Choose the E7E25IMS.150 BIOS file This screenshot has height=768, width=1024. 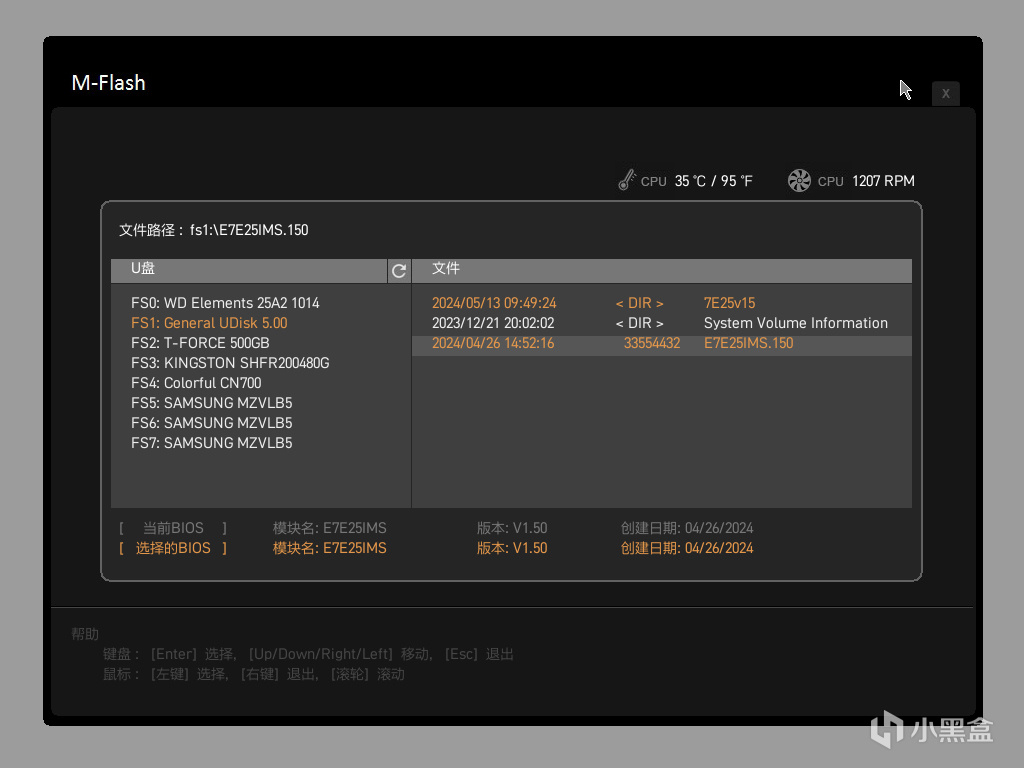tap(748, 344)
